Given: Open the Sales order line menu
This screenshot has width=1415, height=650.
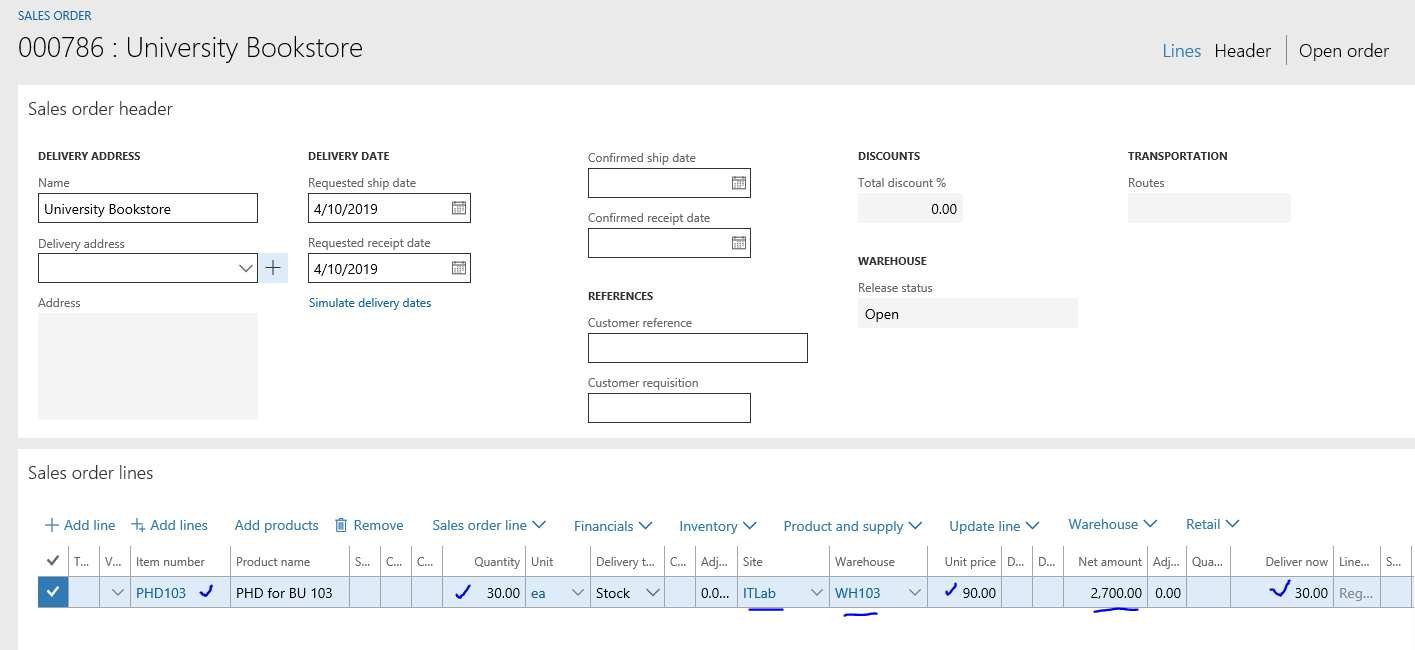Looking at the screenshot, I should 489,525.
